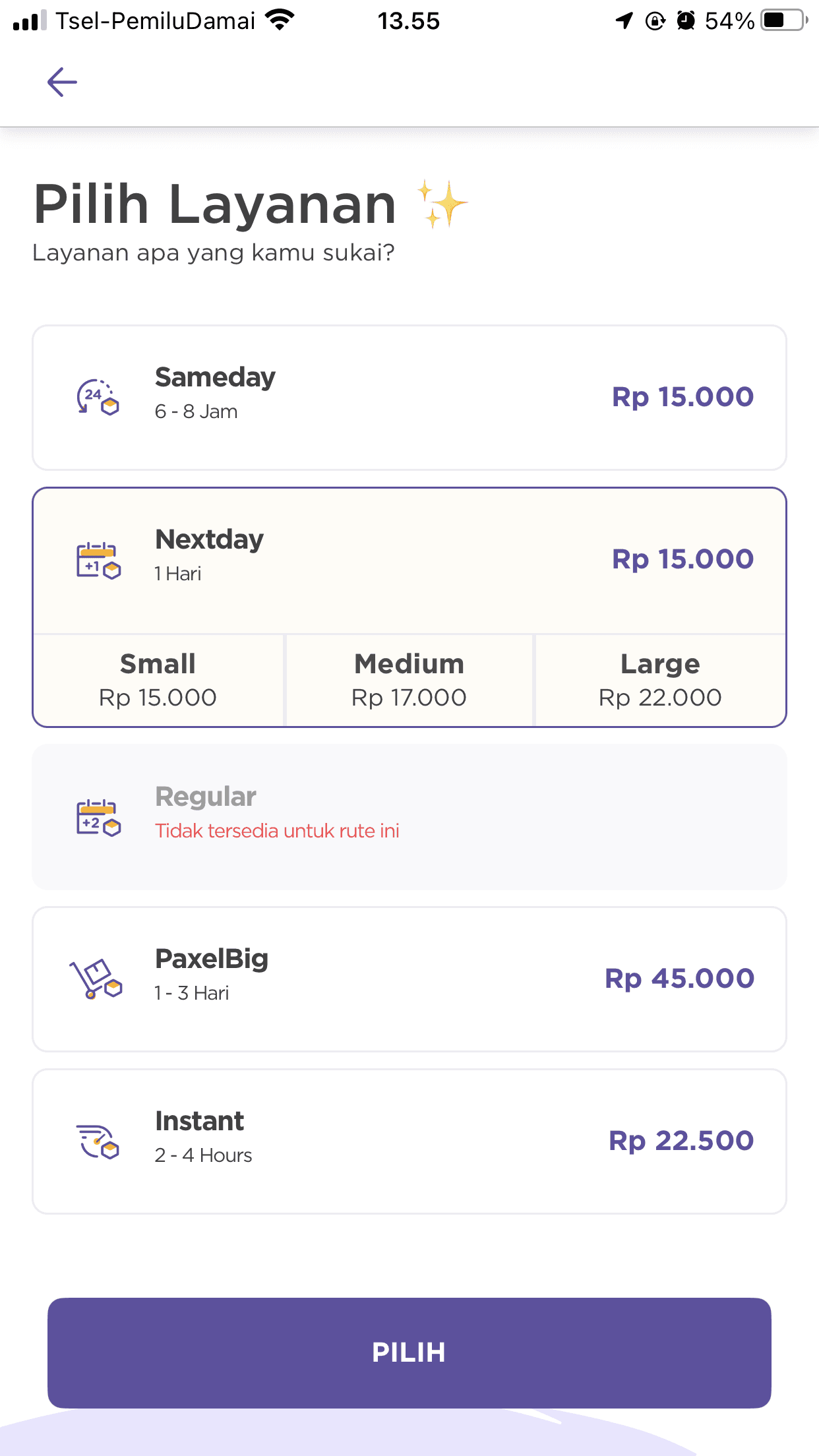The width and height of the screenshot is (819, 1456).
Task: Tap the battery indicator in status bar
Action: (x=784, y=20)
